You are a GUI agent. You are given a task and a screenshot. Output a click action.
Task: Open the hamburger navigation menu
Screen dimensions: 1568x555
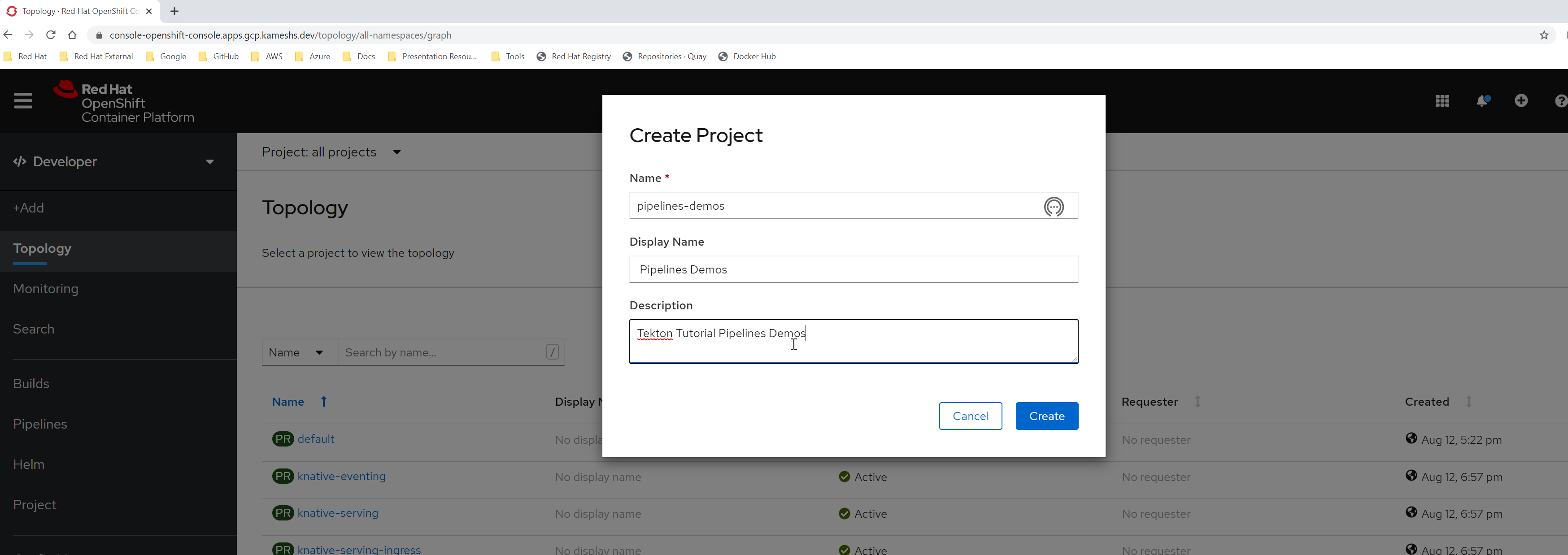tap(23, 100)
